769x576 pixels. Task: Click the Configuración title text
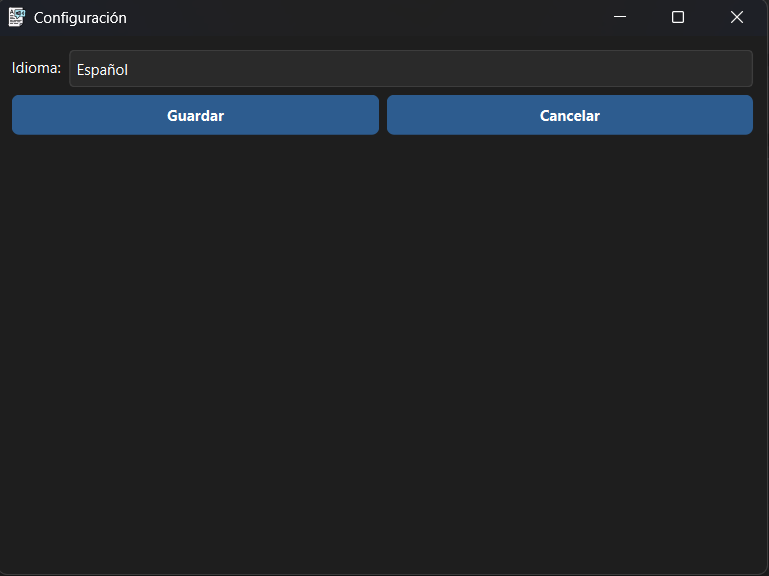[80, 18]
